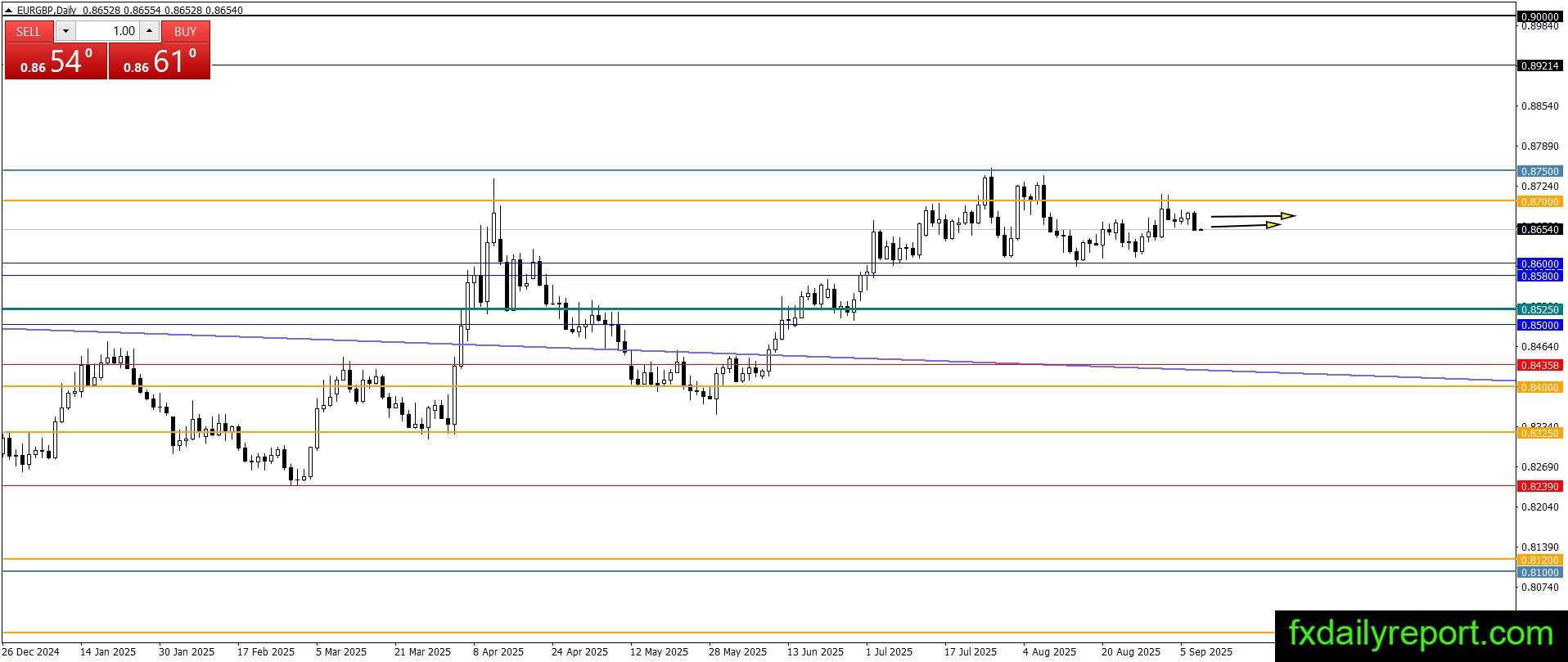Click the 1.00 volume input field
Viewport: 1568px width, 662px height.
tap(107, 31)
